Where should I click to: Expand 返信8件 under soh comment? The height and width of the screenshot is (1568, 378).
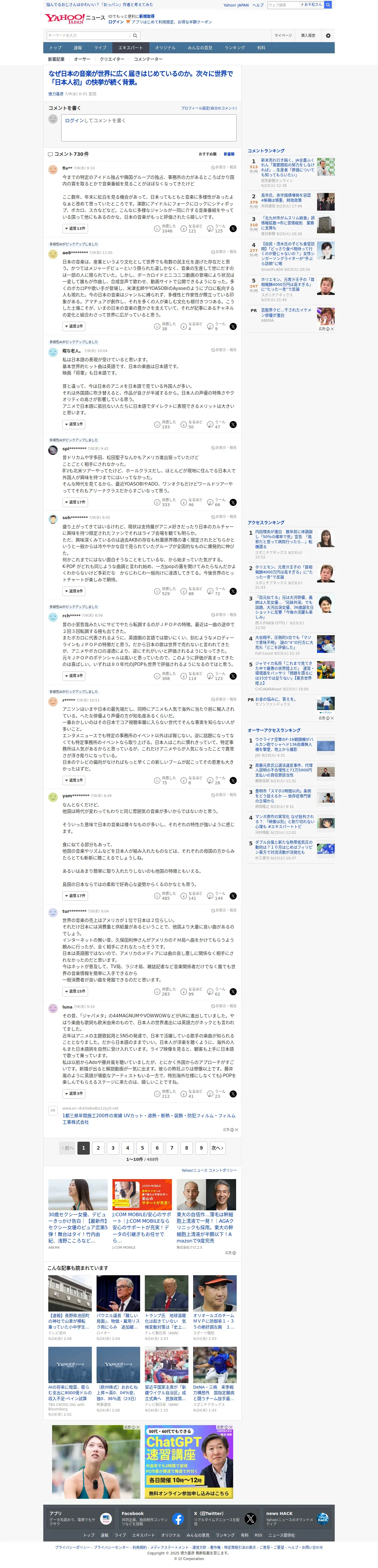click(x=74, y=591)
